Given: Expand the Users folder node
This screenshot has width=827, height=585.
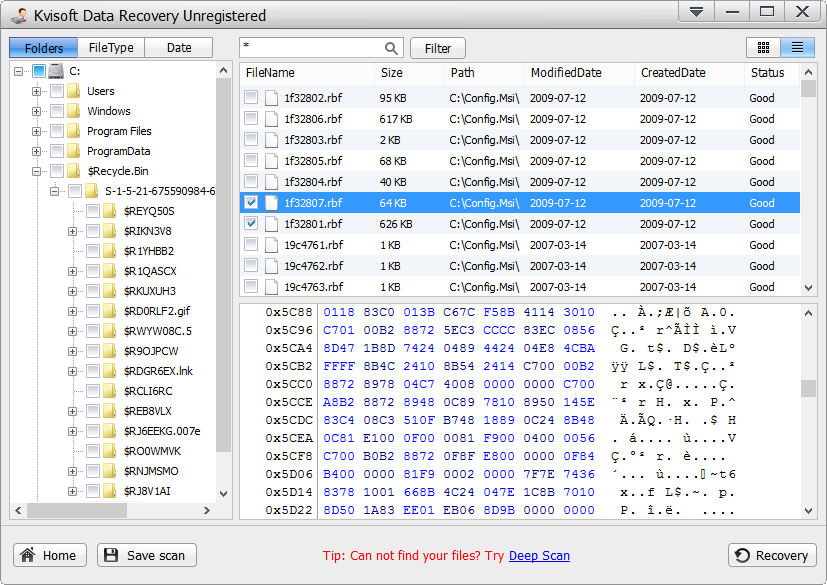Looking at the screenshot, I should pyautogui.click(x=36, y=91).
